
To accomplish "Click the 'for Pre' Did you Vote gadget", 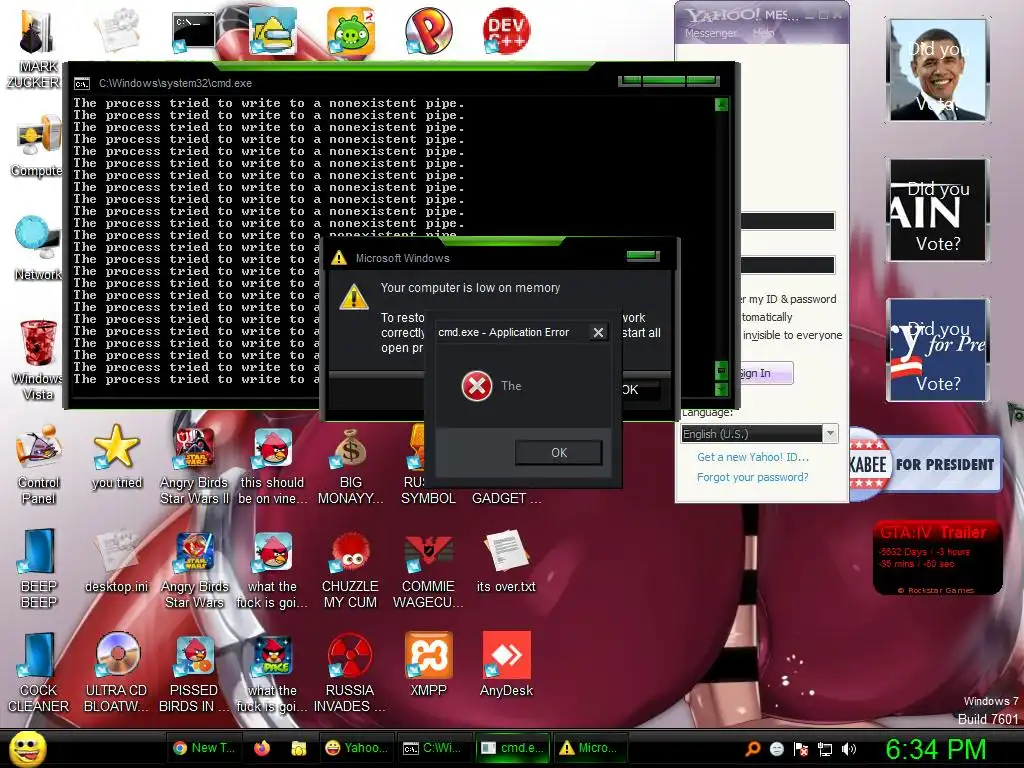I will pyautogui.click(x=938, y=349).
